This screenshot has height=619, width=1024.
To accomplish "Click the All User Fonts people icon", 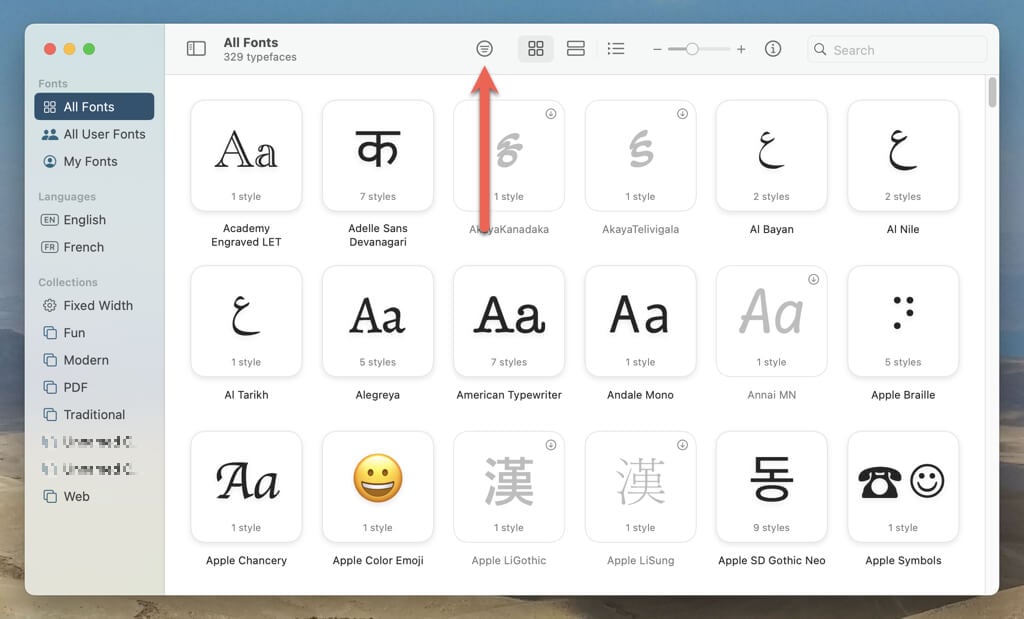I will coord(50,134).
